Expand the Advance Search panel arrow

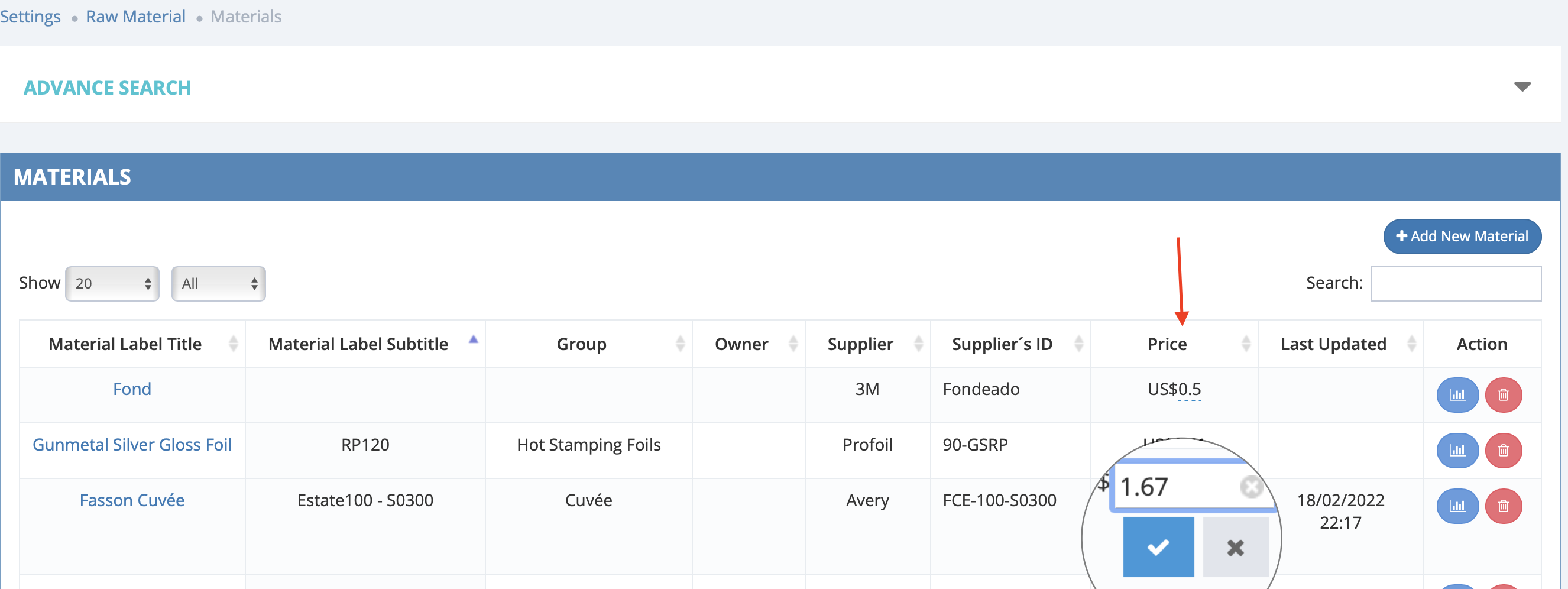coord(1522,87)
